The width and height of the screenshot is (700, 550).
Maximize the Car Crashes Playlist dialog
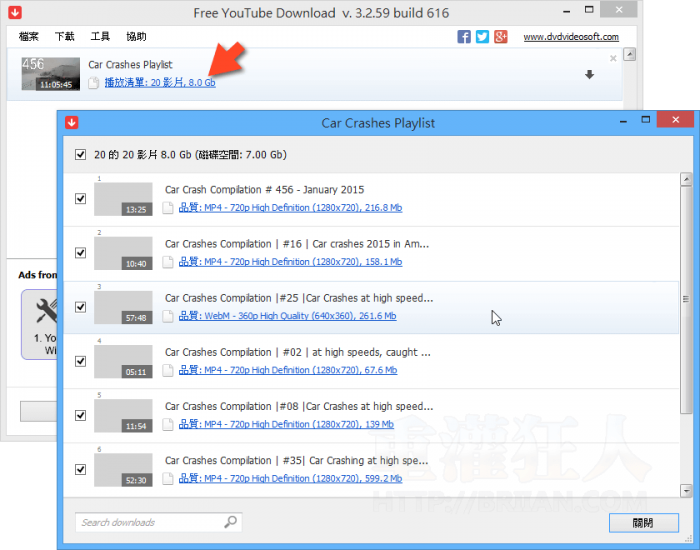pos(646,120)
